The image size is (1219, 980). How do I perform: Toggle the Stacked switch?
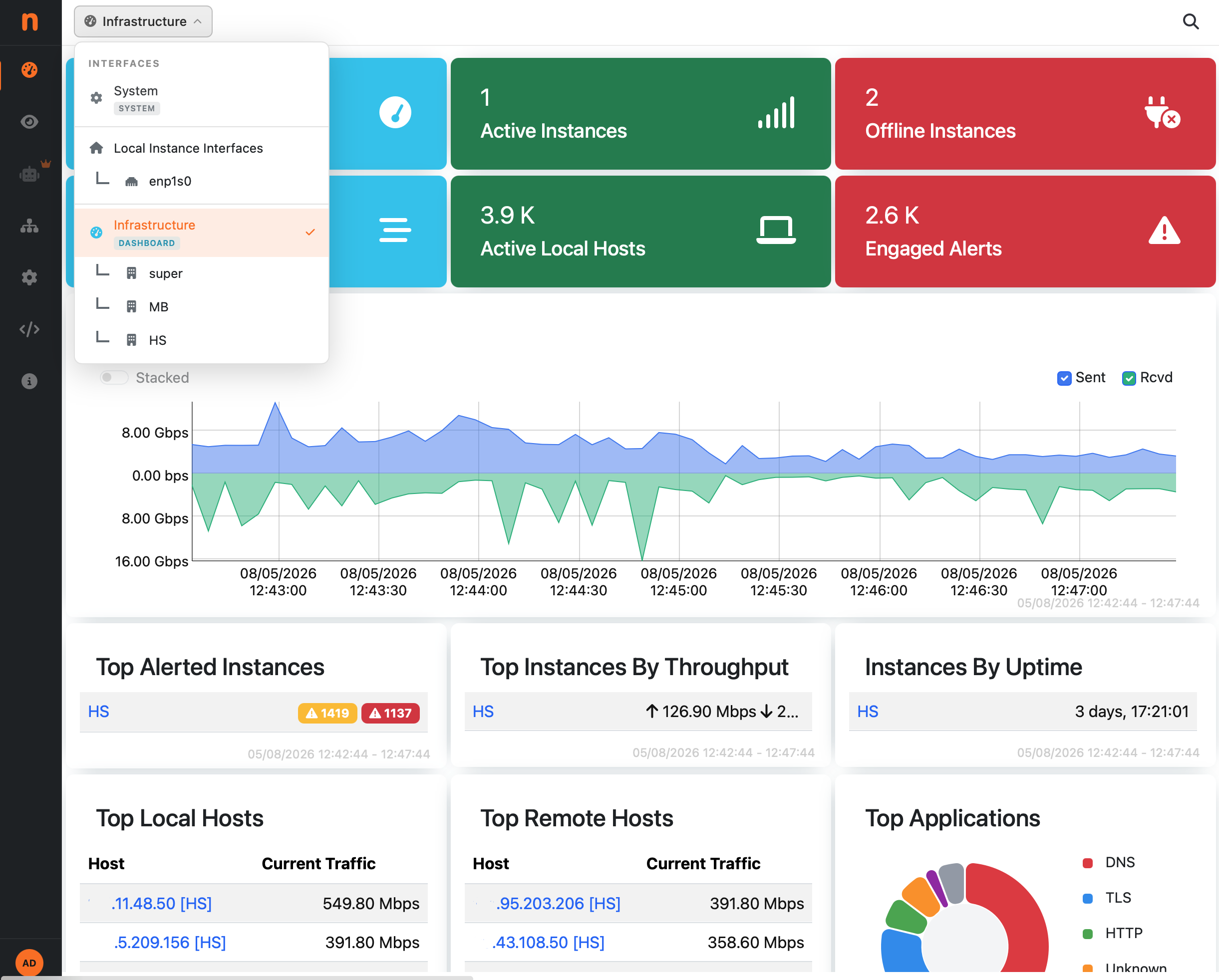(x=114, y=378)
